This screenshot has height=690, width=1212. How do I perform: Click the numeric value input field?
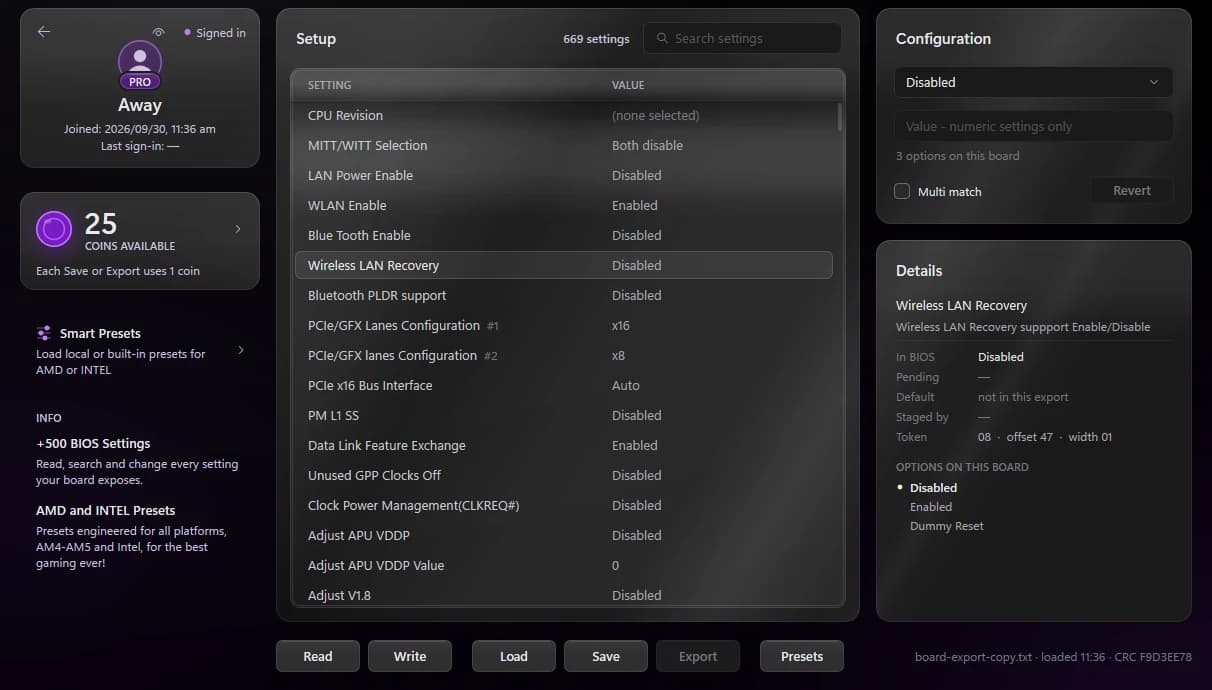pyautogui.click(x=1033, y=126)
